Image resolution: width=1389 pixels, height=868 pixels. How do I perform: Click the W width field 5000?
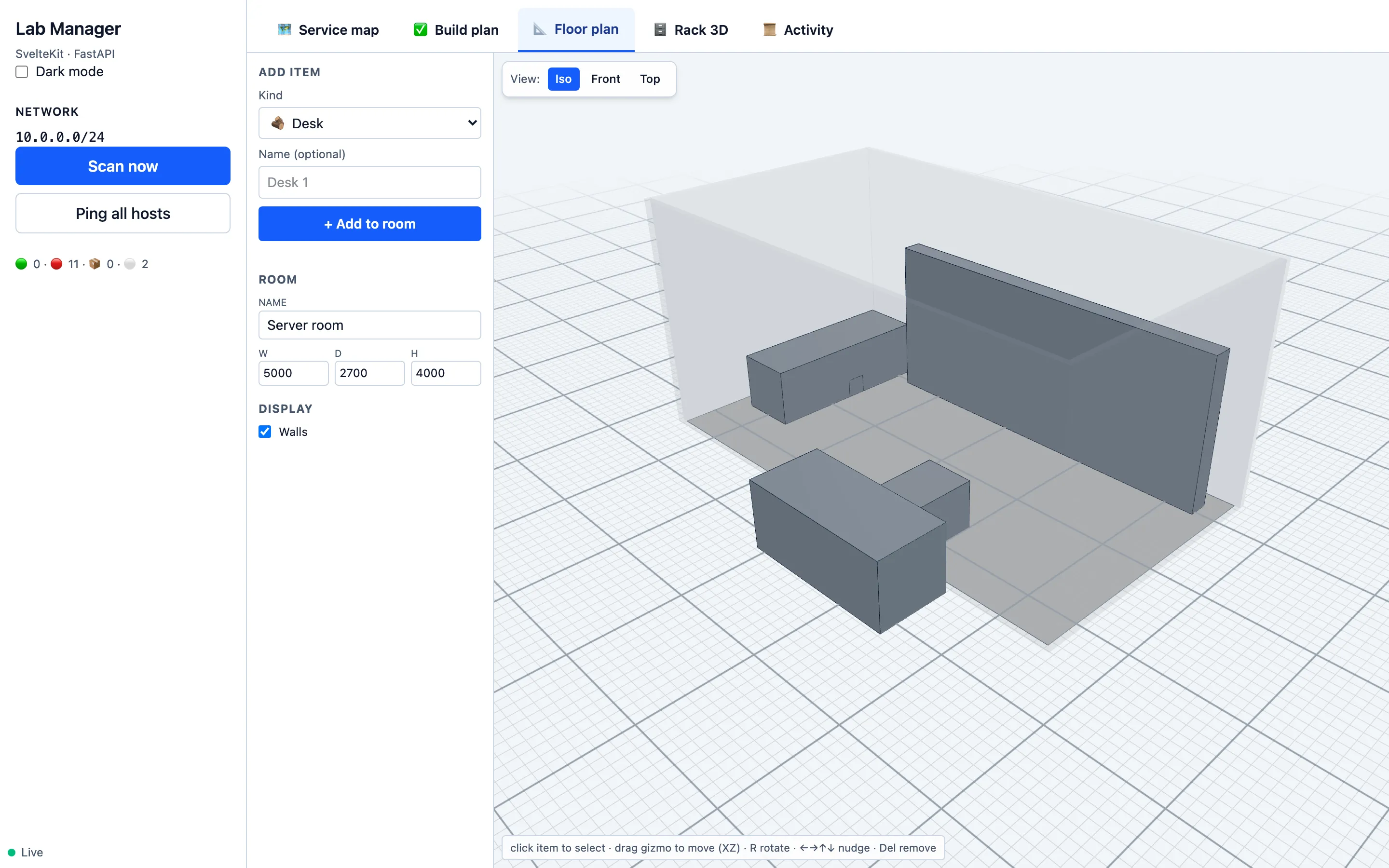pos(293,373)
